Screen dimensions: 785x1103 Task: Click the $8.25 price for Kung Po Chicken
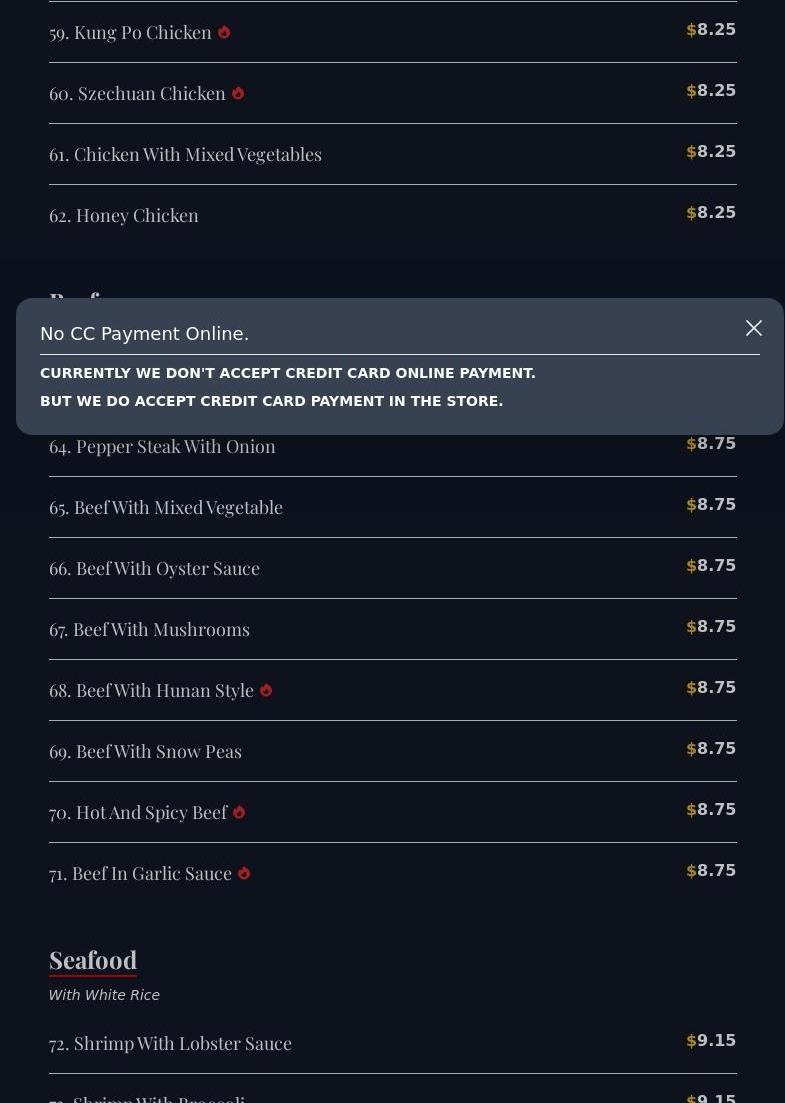711,30
